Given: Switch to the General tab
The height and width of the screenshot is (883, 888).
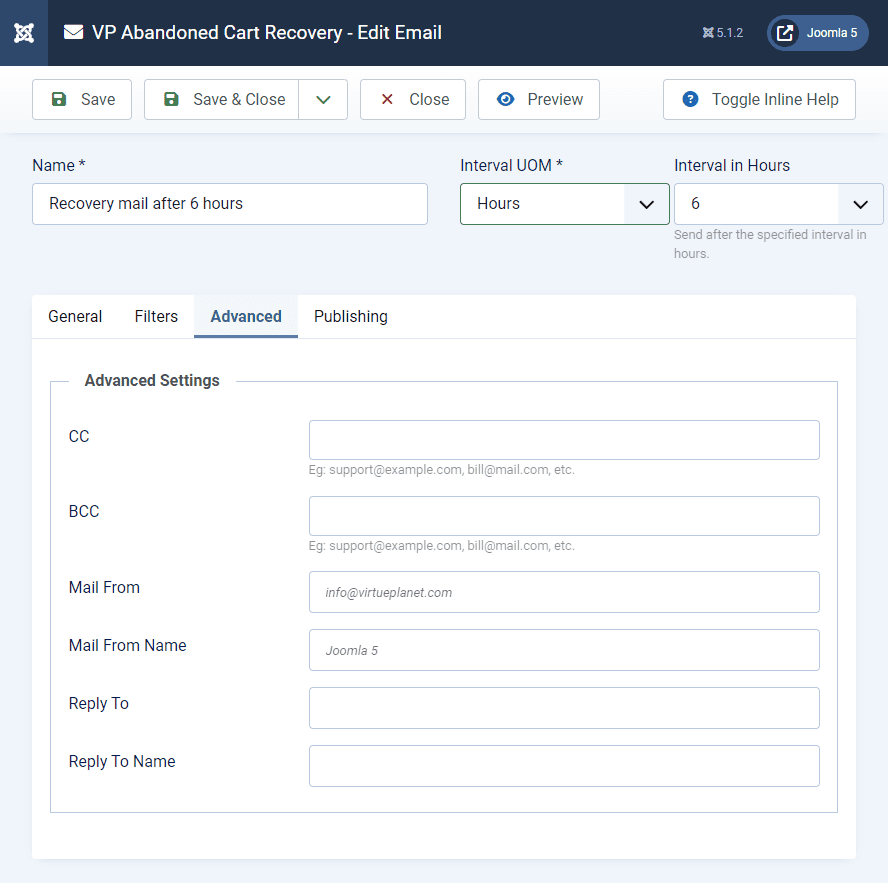Looking at the screenshot, I should coord(75,317).
